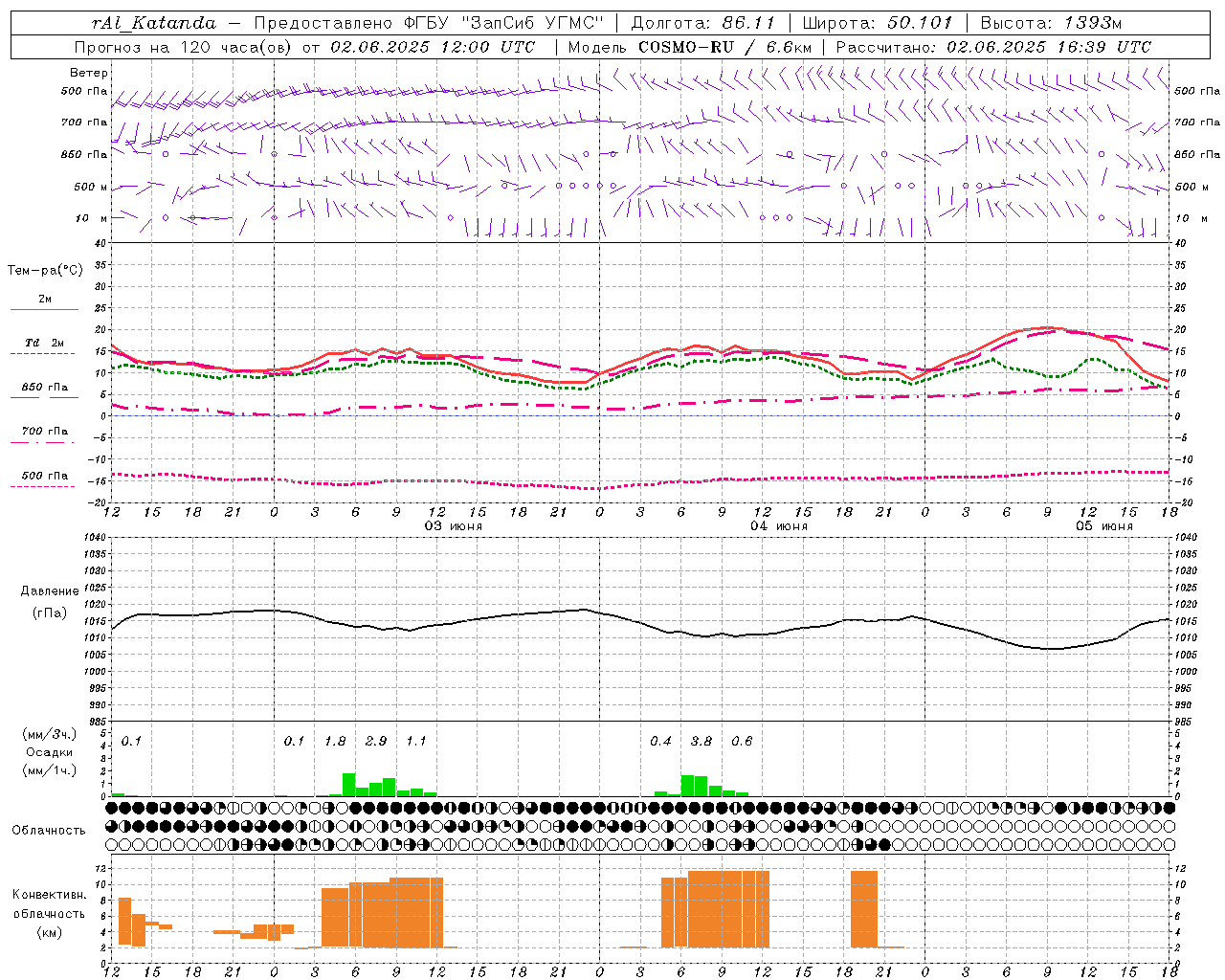Click the Ветер section label
This screenshot has height=980, width=1225.
89,73
